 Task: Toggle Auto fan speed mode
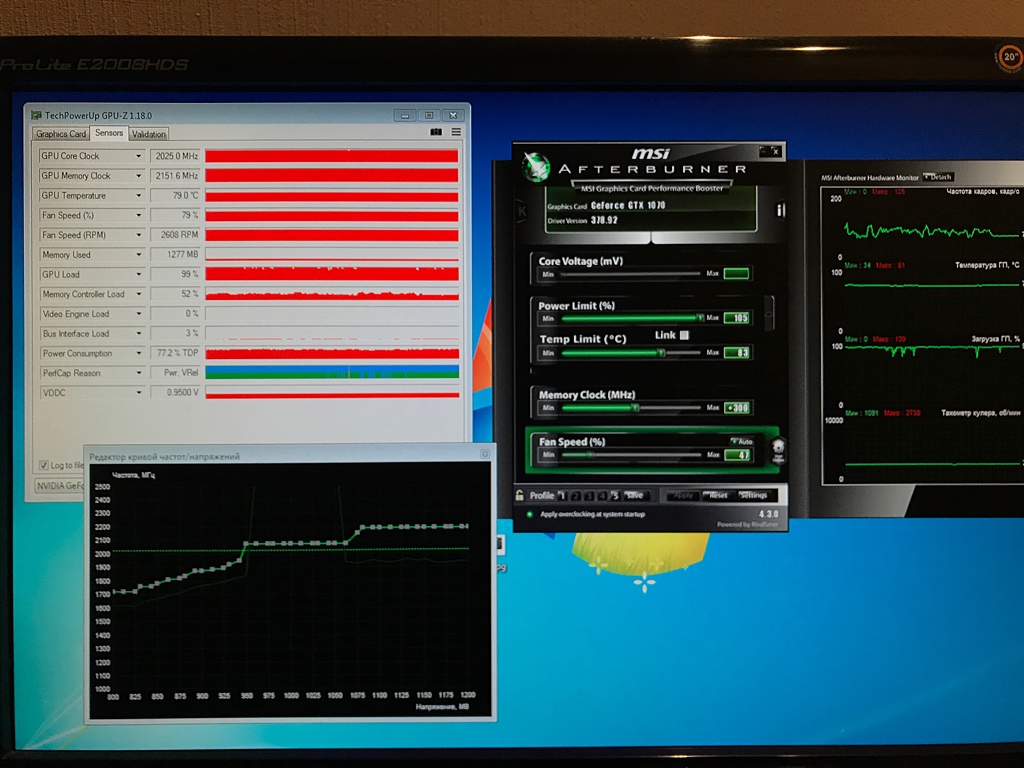(x=742, y=441)
